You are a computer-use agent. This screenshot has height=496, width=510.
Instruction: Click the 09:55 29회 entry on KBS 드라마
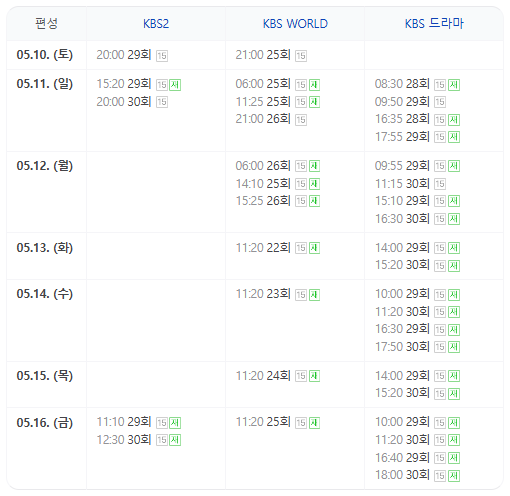(402, 166)
